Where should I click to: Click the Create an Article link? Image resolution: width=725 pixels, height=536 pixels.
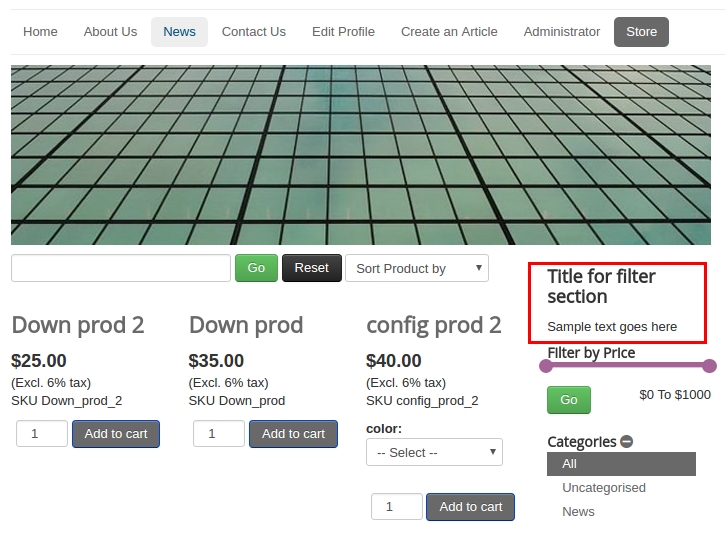449,31
